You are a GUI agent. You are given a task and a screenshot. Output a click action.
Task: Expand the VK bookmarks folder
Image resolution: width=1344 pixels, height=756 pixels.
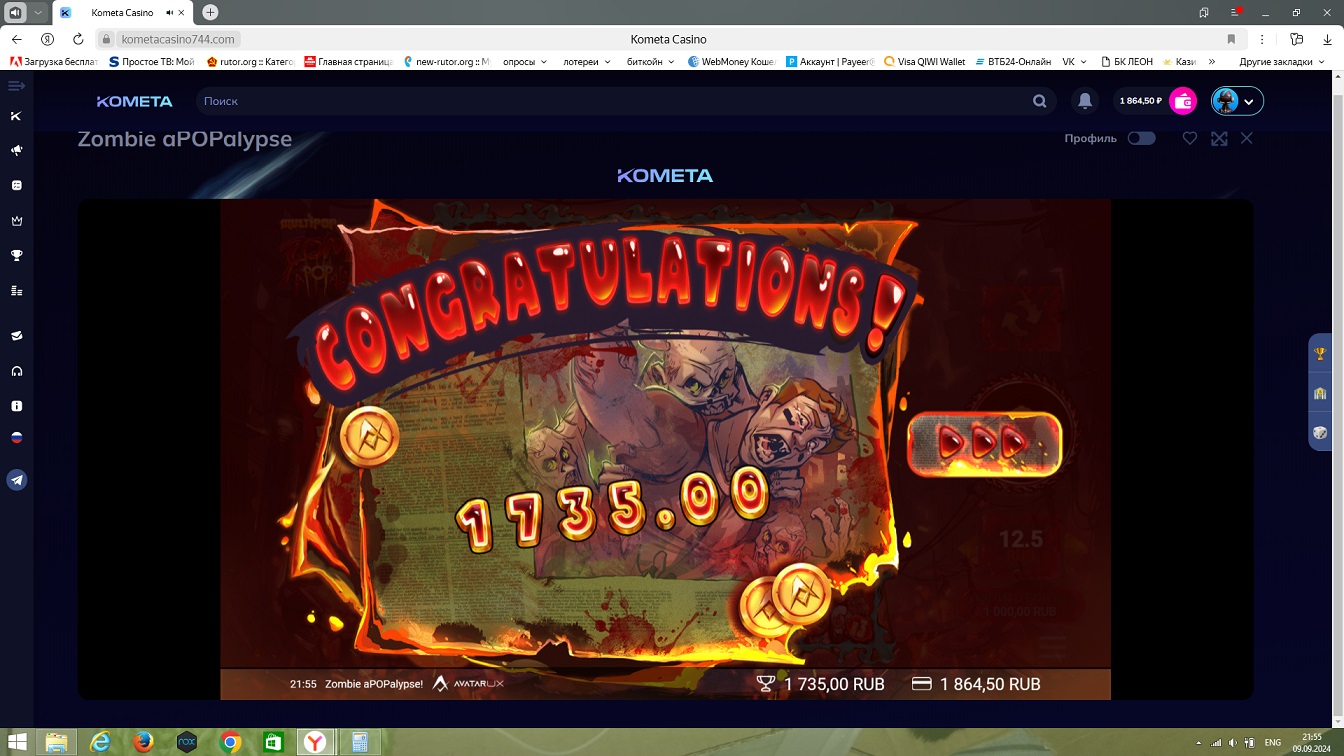point(1074,62)
